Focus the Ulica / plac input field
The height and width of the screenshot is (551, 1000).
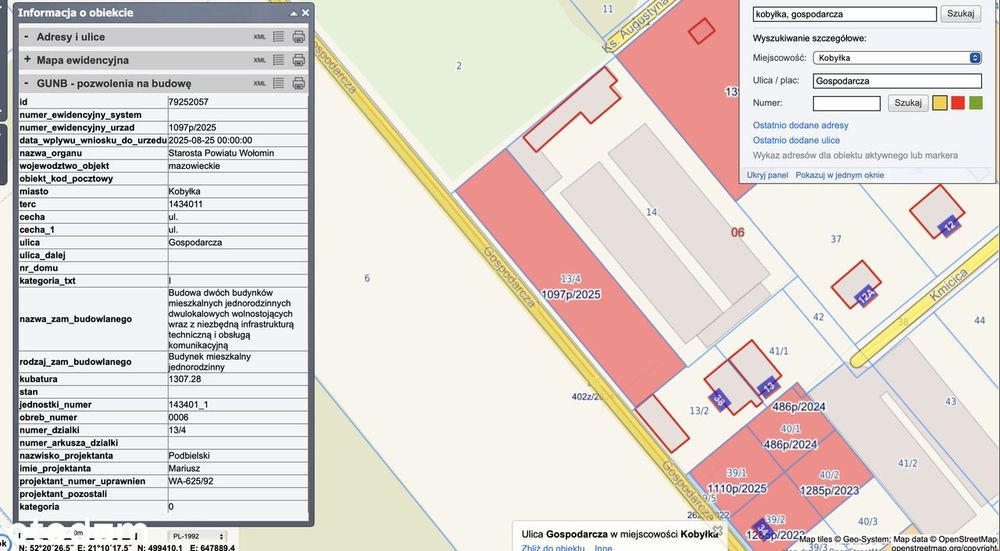(x=897, y=81)
